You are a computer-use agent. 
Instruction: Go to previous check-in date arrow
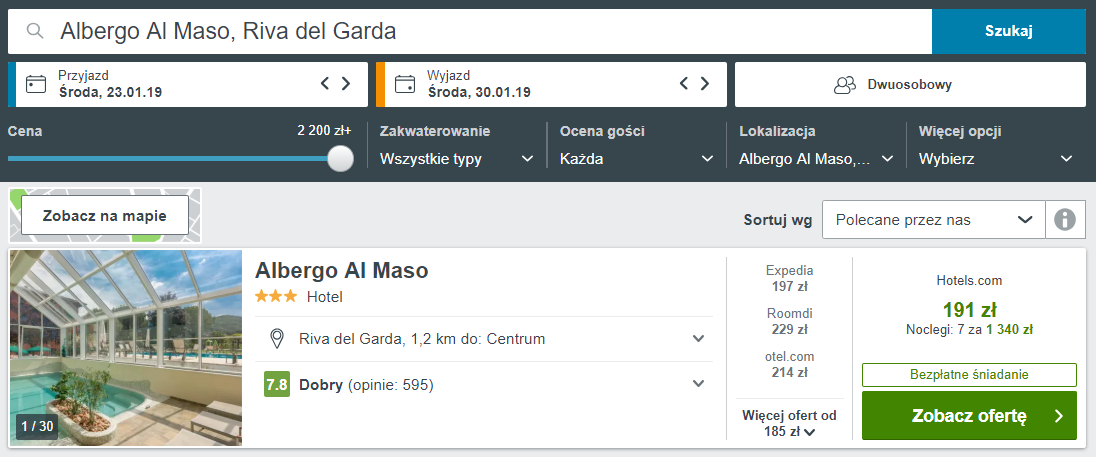coord(325,84)
